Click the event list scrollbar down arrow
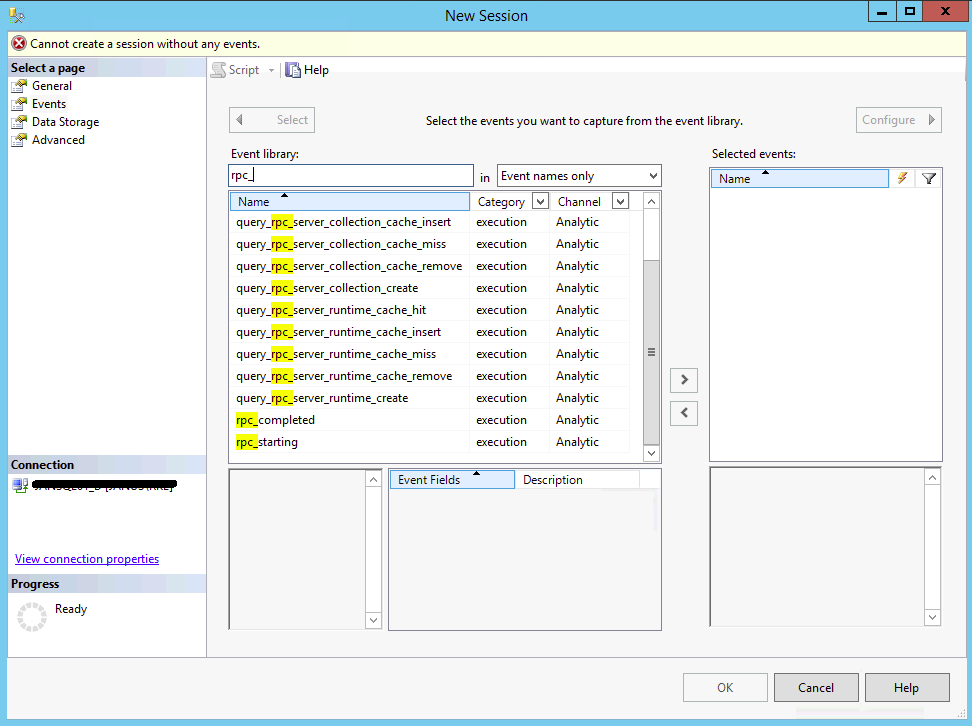 click(x=651, y=454)
